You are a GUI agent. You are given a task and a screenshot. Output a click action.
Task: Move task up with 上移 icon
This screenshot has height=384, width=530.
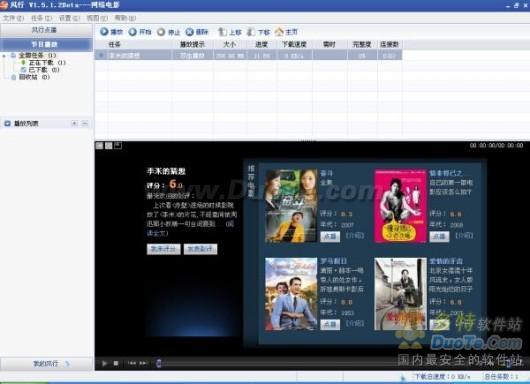pos(222,32)
